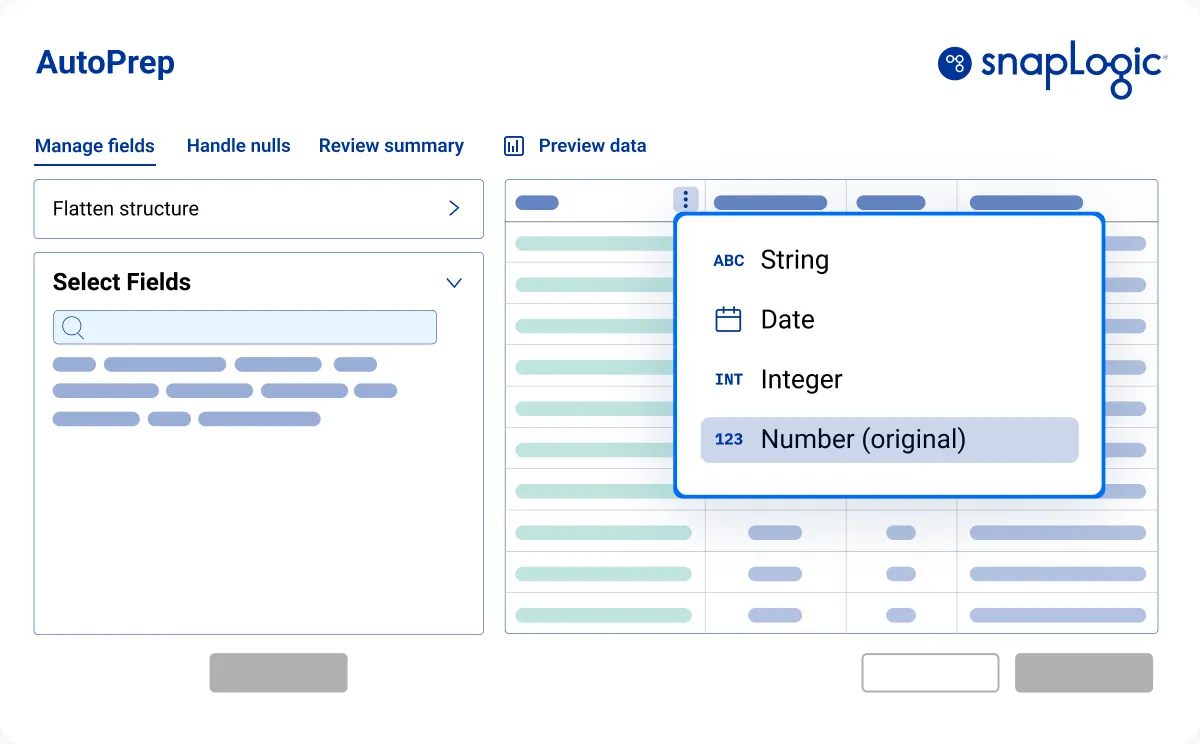Click the calendar icon beside Date
Viewport: 1200px width, 744px height.
[x=729, y=320]
